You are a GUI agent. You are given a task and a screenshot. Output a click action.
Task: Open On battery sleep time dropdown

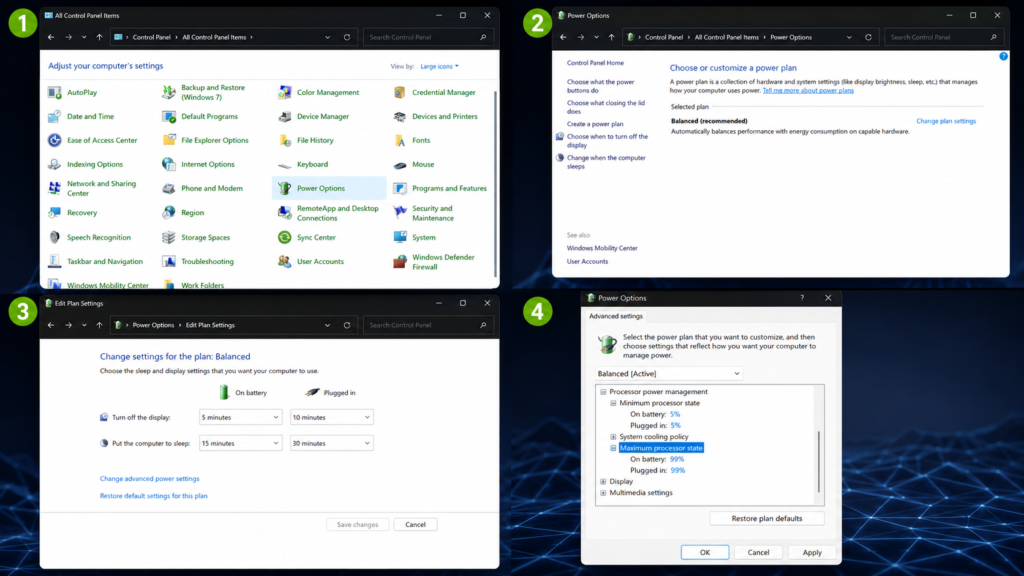[240, 443]
